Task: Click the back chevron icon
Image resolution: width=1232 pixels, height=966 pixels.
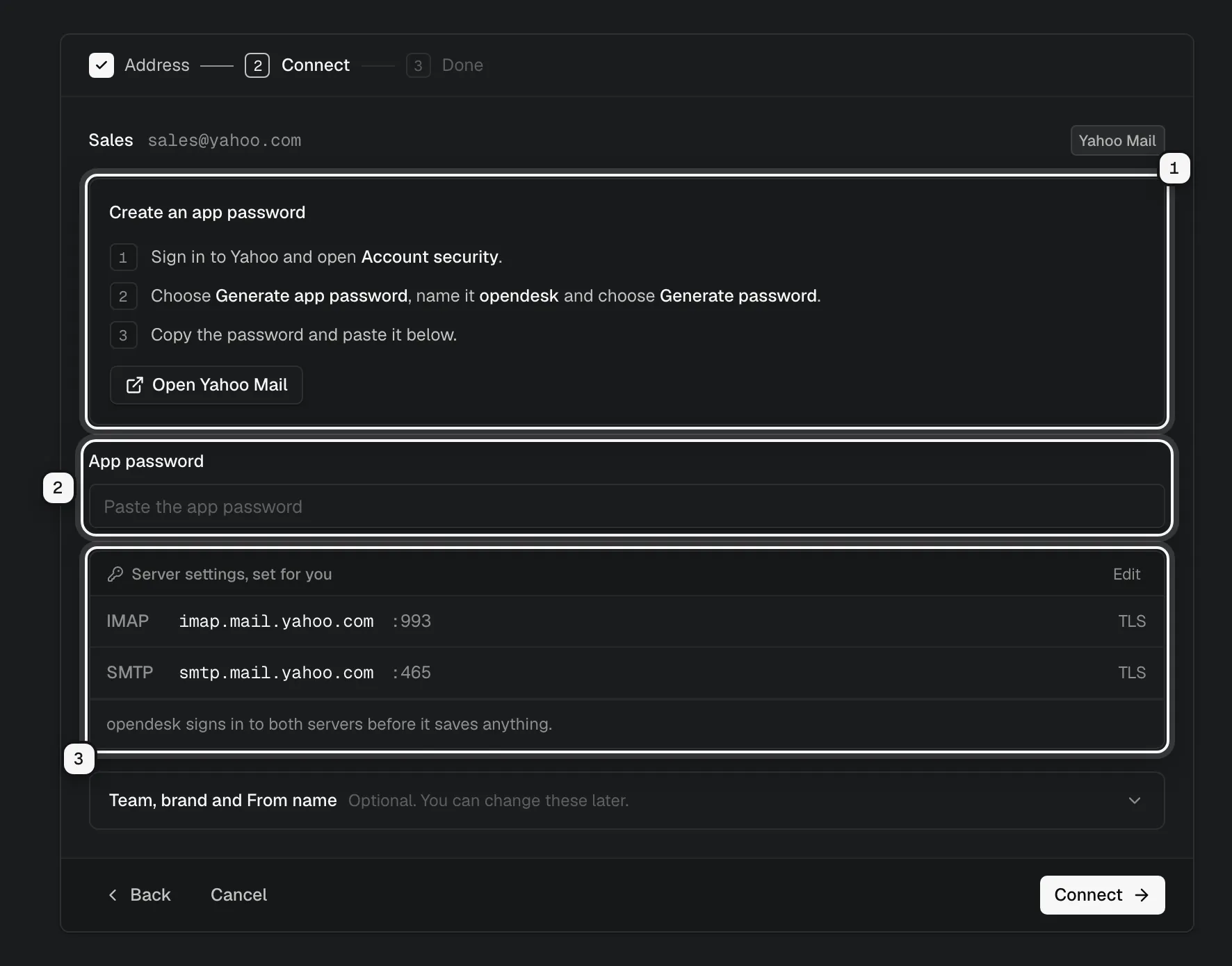Action: click(x=113, y=895)
